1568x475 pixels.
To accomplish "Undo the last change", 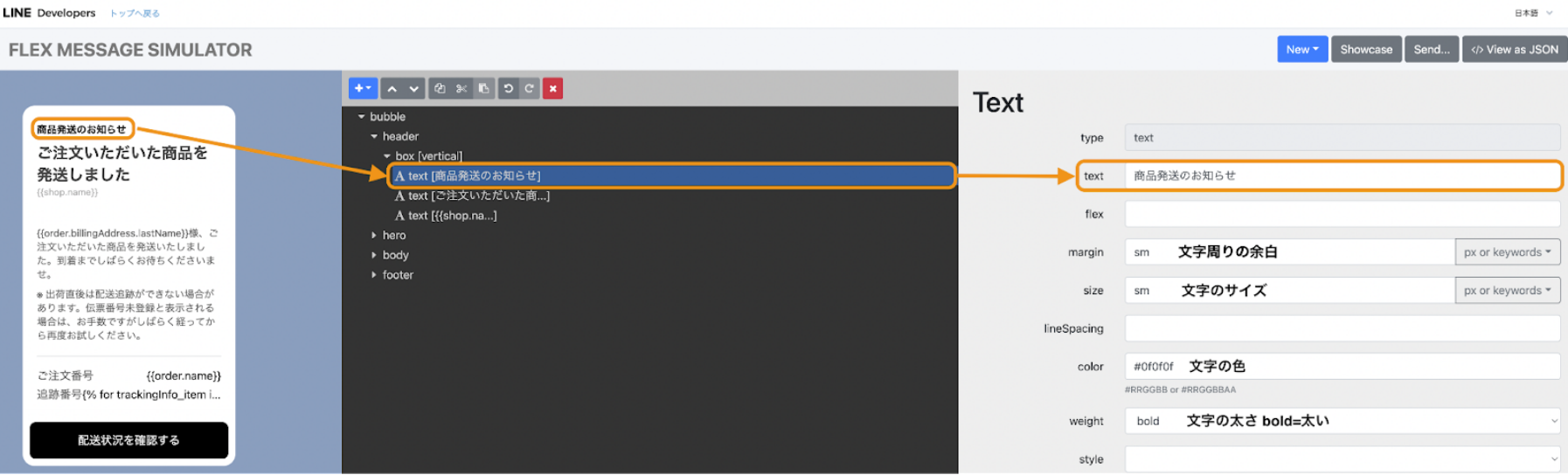I will tap(508, 88).
